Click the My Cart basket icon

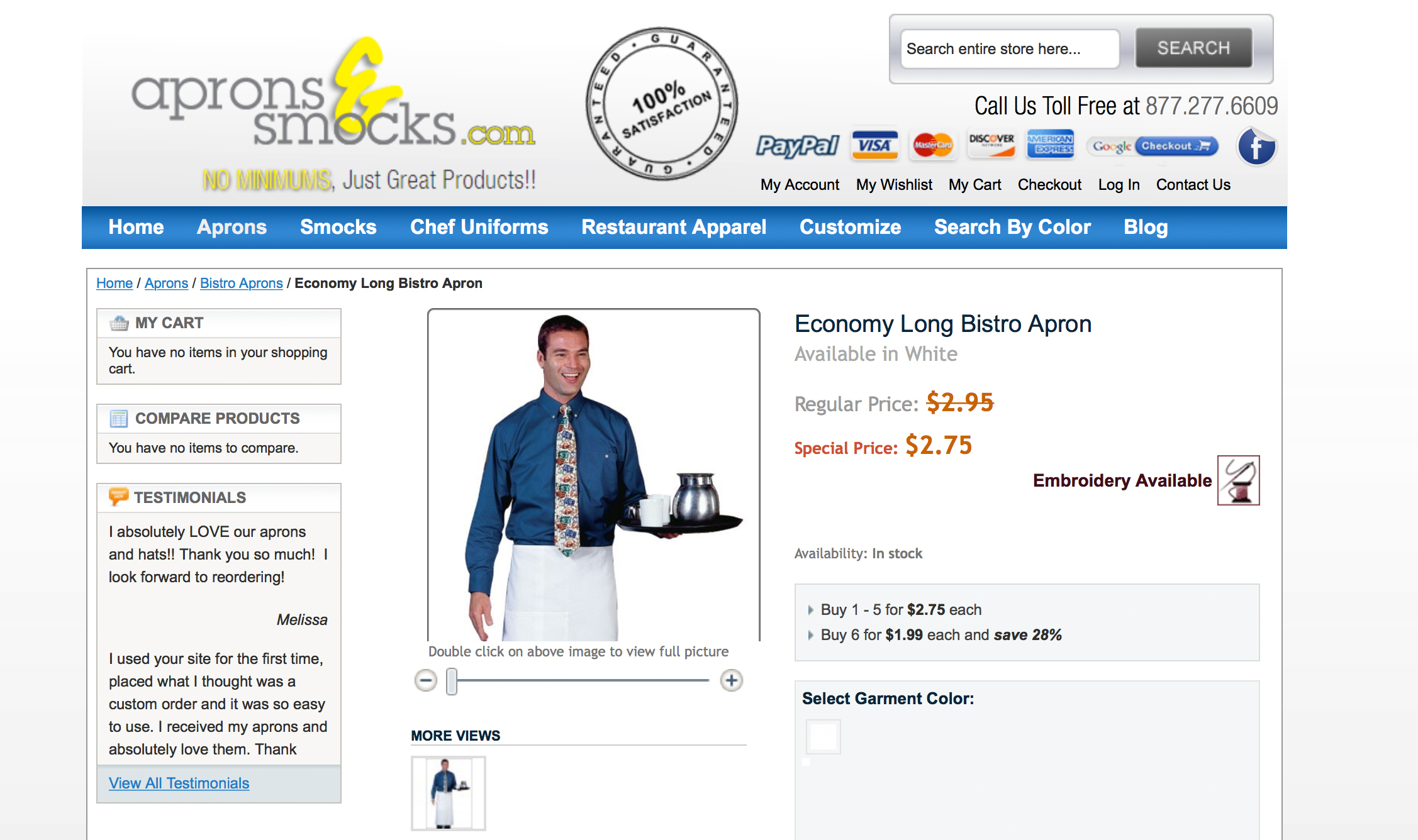point(119,323)
